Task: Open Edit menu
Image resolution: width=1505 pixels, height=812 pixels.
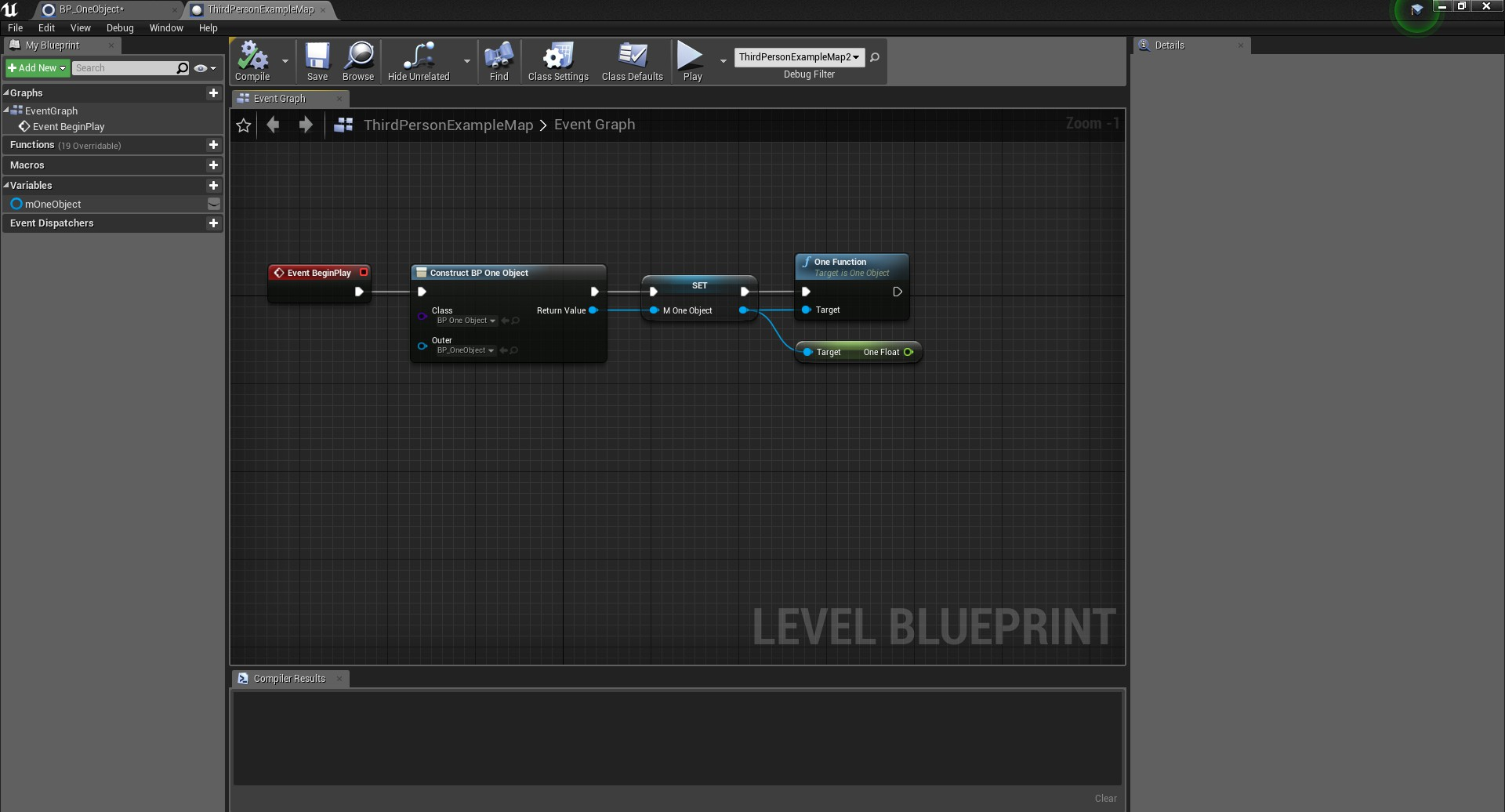Action: click(47, 27)
